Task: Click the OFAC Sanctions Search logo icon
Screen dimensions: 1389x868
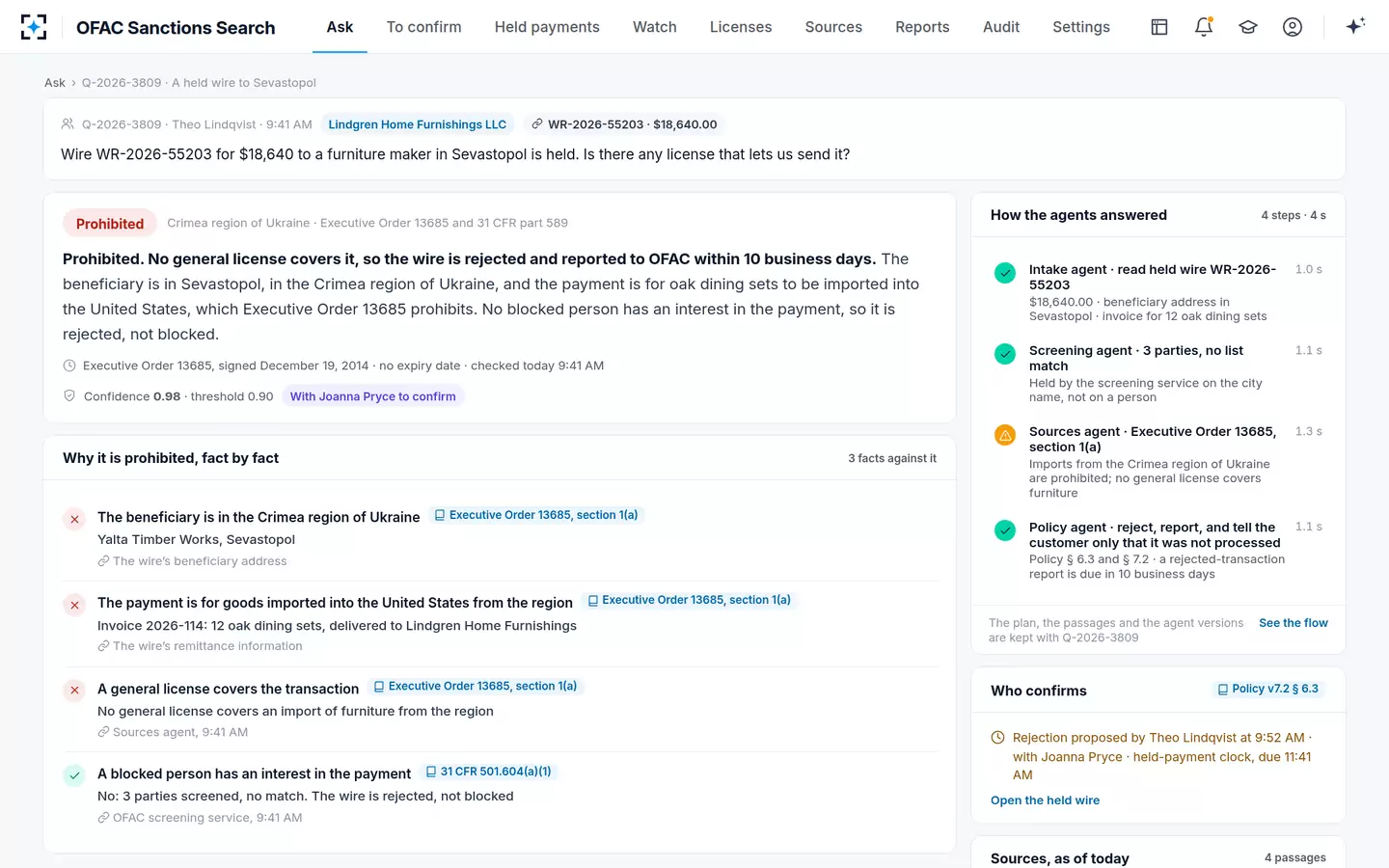Action: [34, 27]
